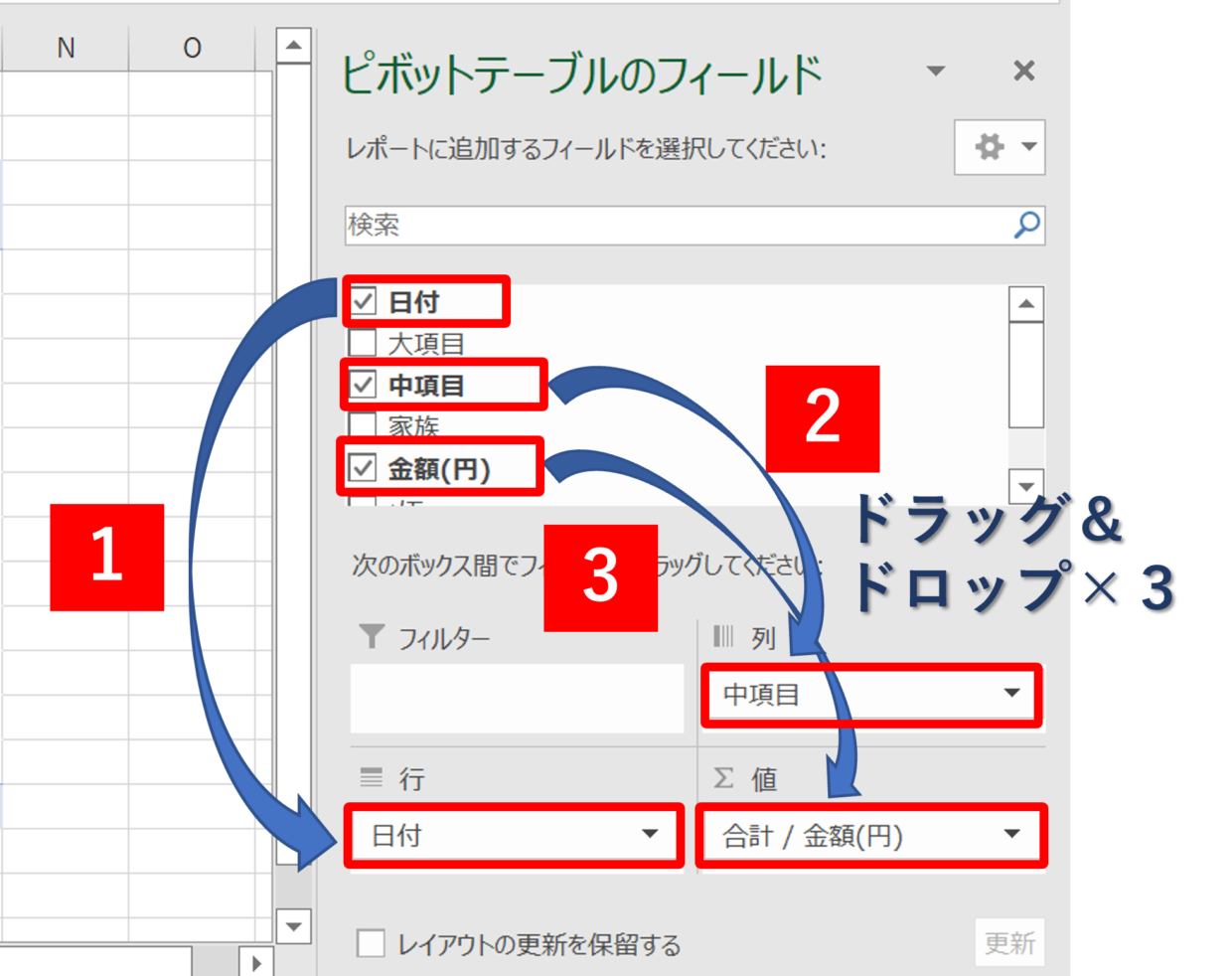Click the filter funnel icon for フィルター area
Image resolution: width=1232 pixels, height=976 pixels.
coord(372,636)
